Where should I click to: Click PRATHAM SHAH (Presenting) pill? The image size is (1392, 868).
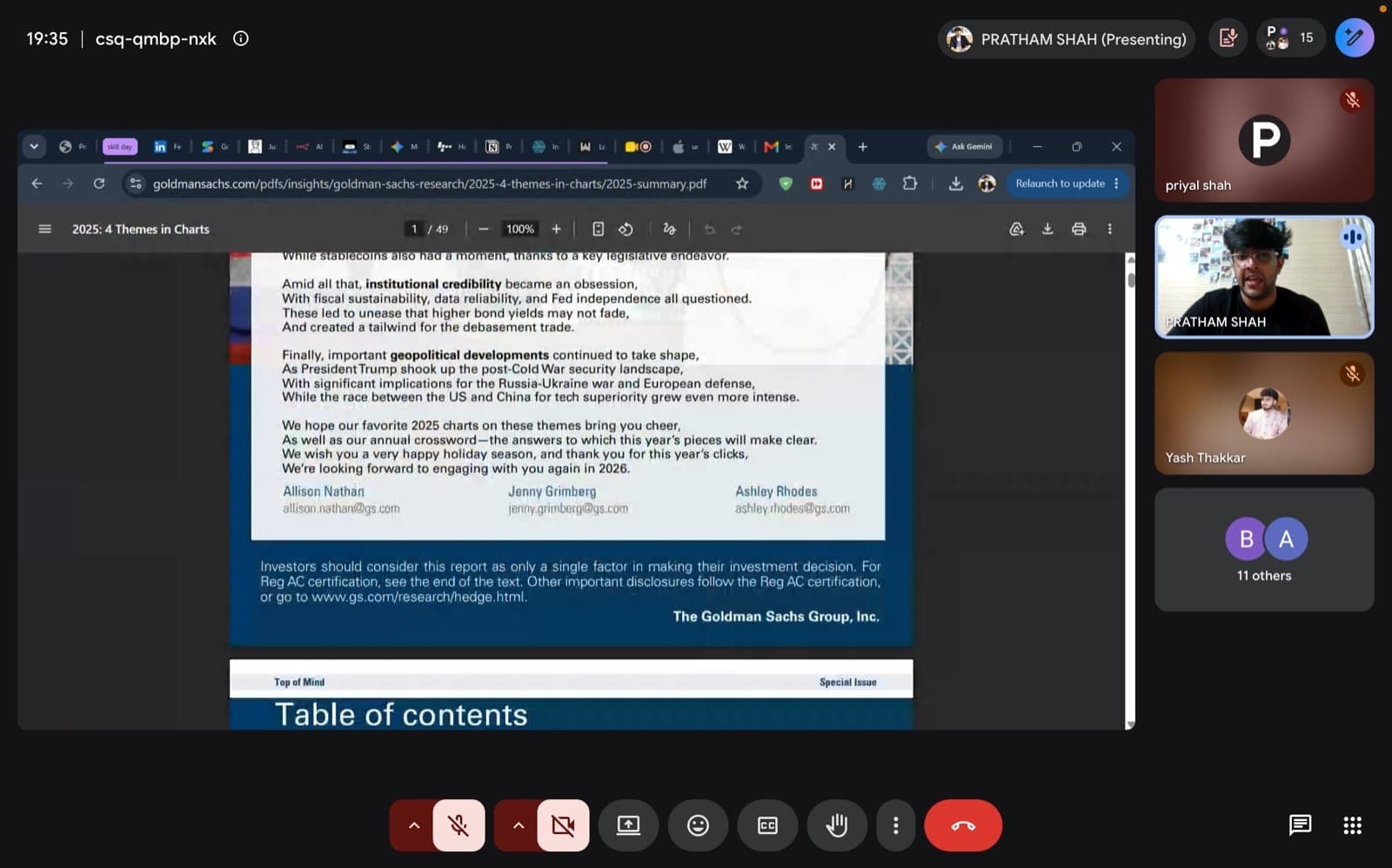(x=1067, y=39)
